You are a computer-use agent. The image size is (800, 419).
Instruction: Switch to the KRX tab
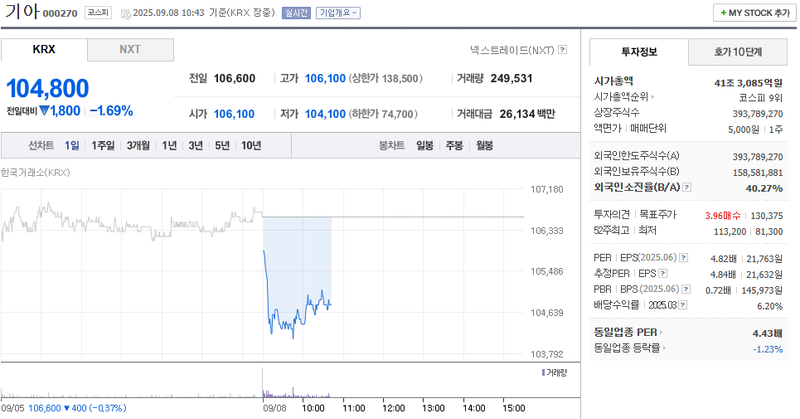click(44, 50)
